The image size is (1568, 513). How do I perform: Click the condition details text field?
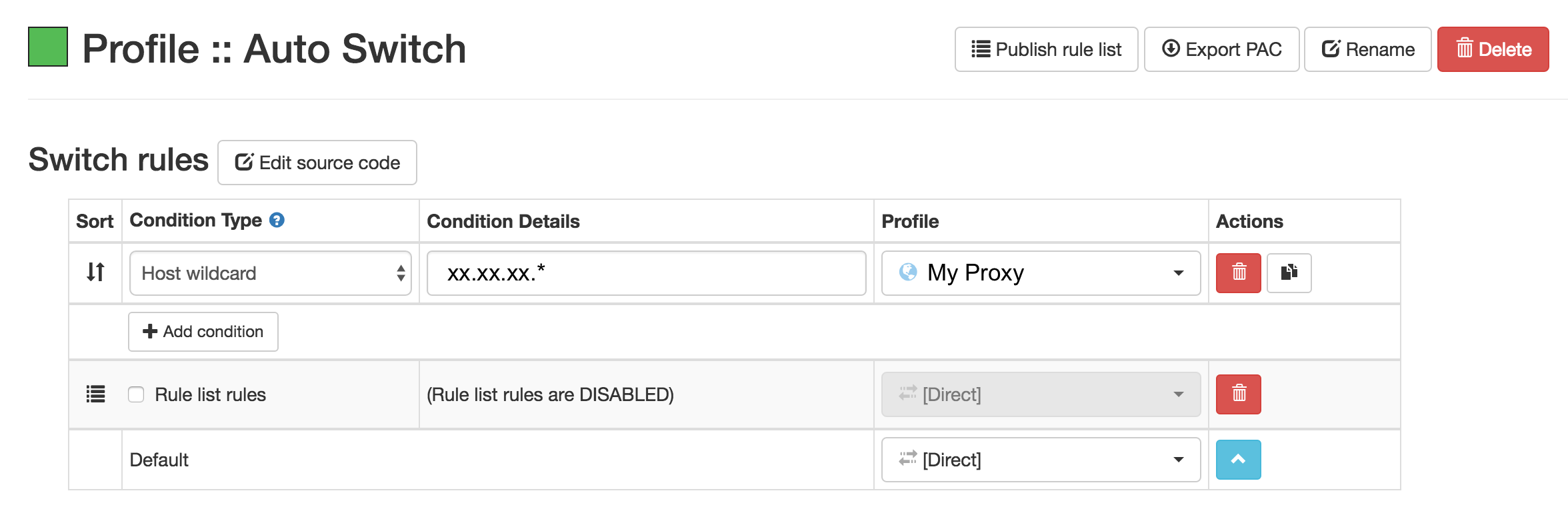(646, 273)
